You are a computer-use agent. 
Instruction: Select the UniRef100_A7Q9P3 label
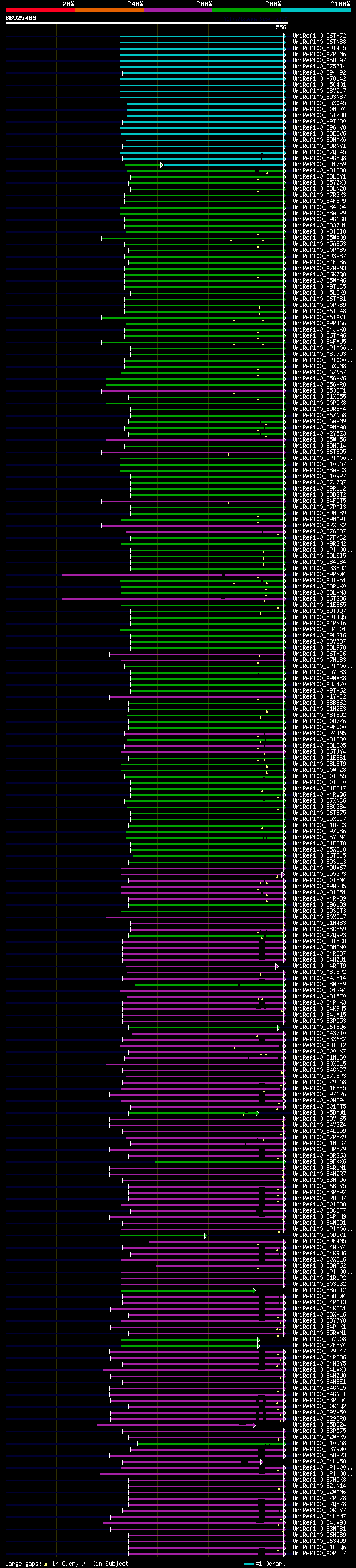tap(319, 936)
